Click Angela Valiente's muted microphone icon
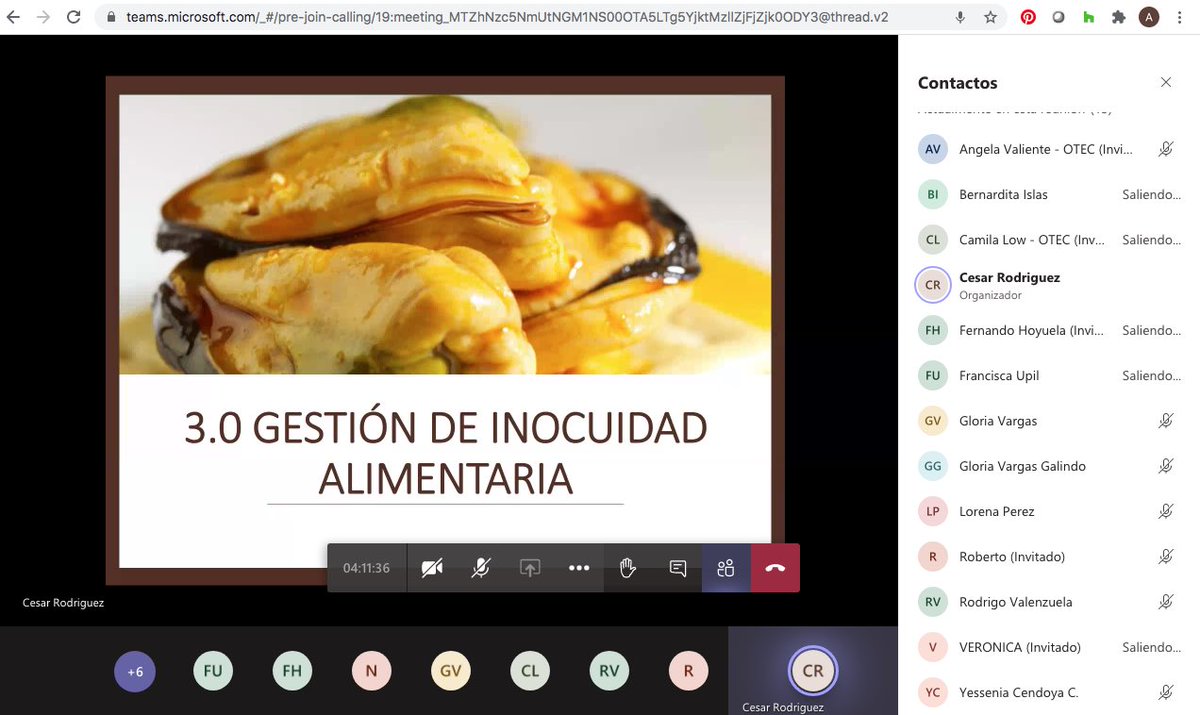The height and width of the screenshot is (715, 1200). pyautogui.click(x=1165, y=149)
